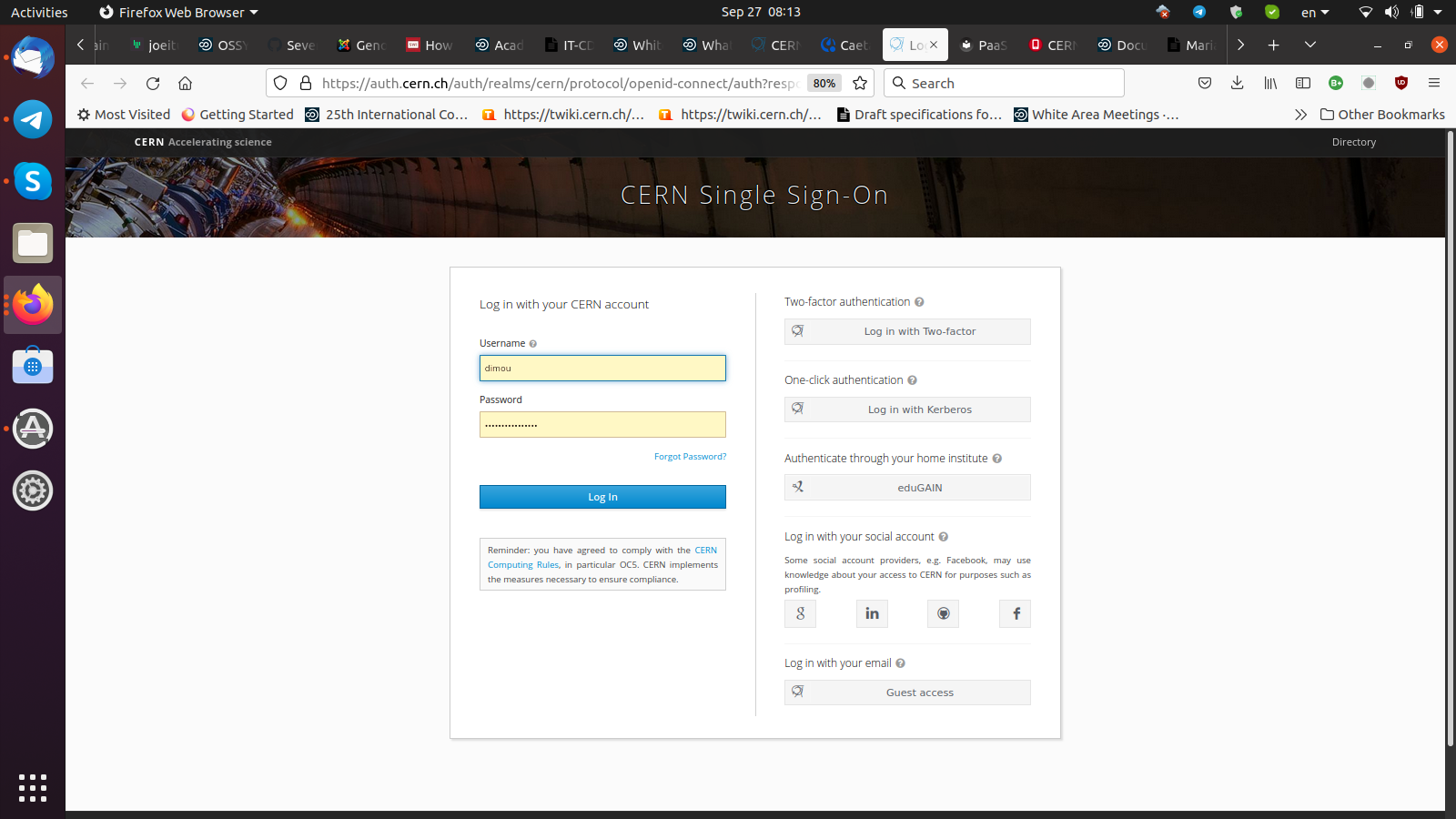Switch to the How tab
This screenshot has height=819, width=1456.
point(430,45)
